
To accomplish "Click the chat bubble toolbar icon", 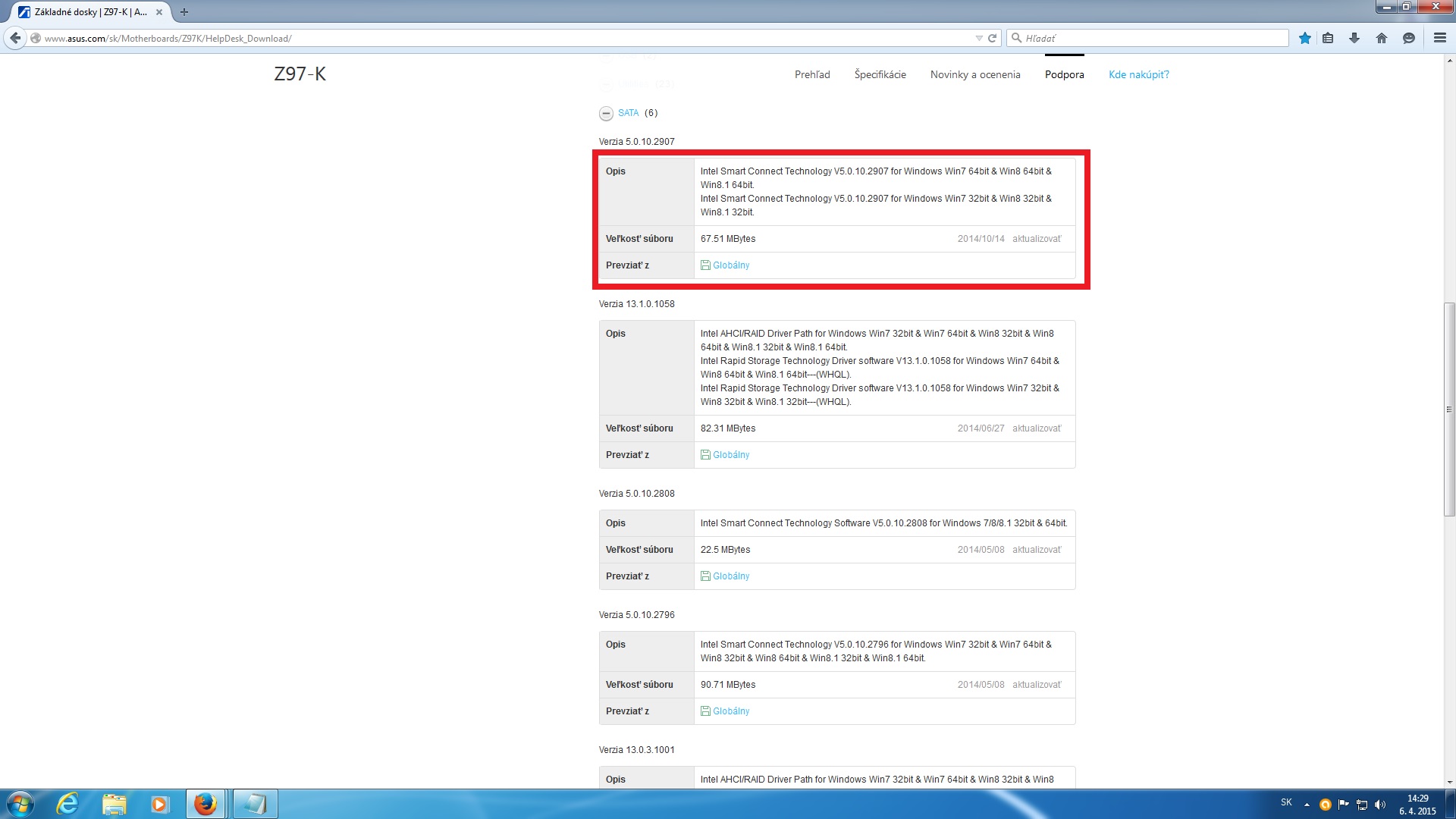I will (x=1409, y=38).
